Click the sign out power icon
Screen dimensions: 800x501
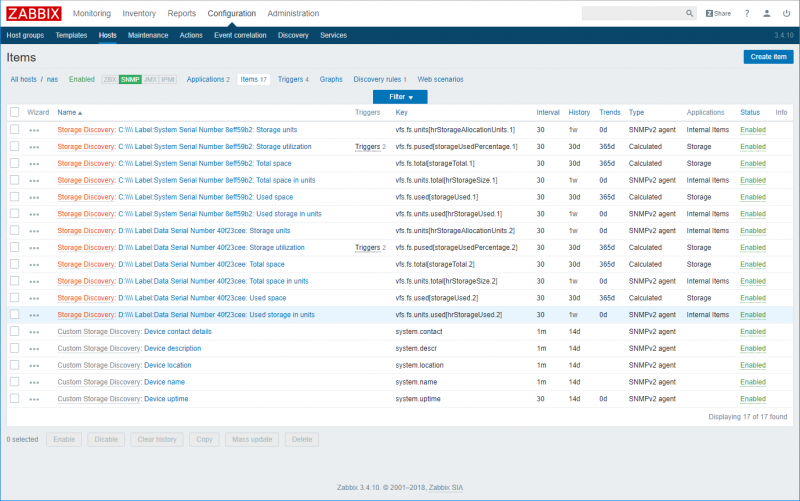coord(785,14)
